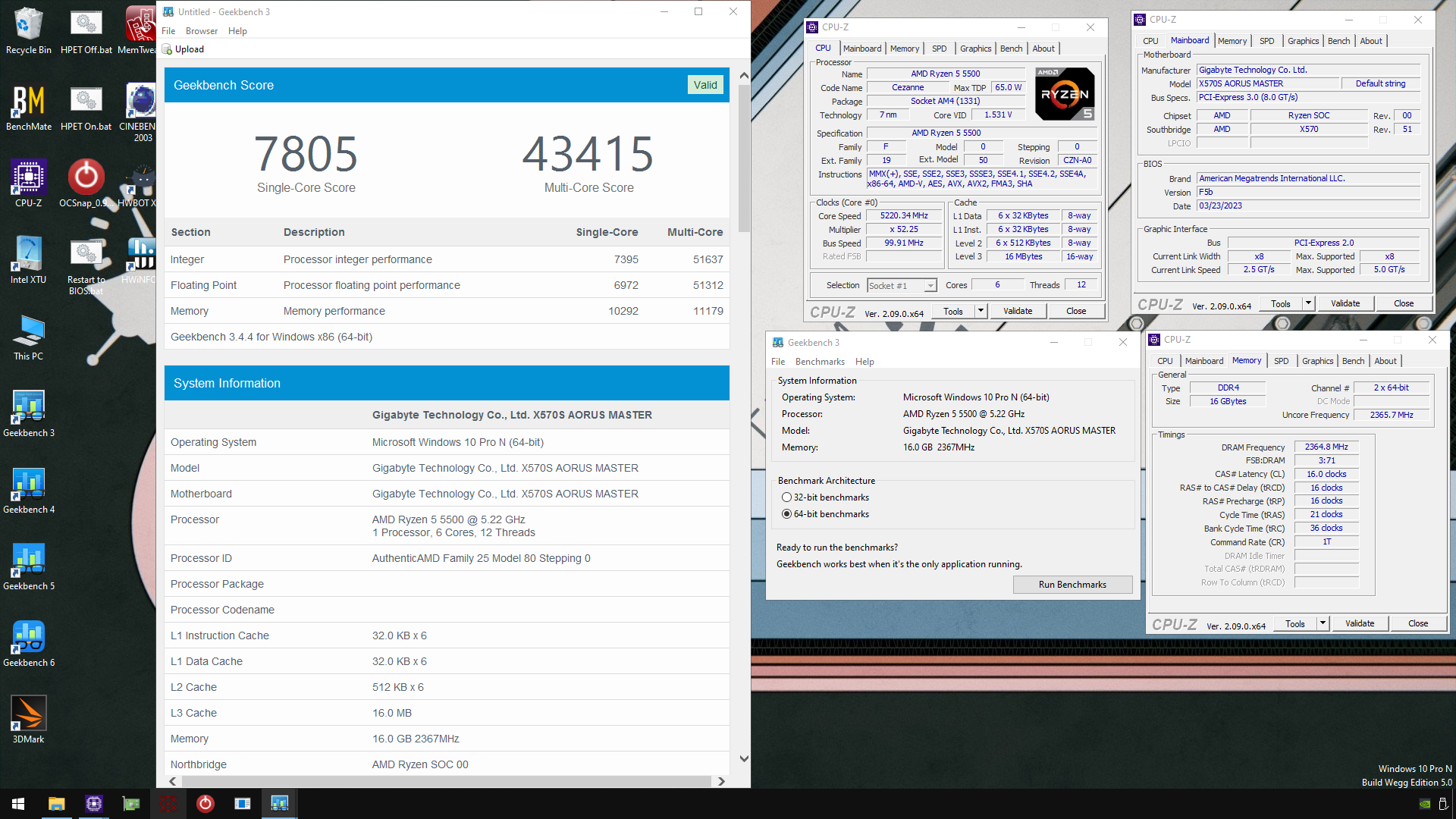Click the vertical scrollbar thumb in results
The width and height of the screenshot is (1456, 819).
(x=744, y=158)
